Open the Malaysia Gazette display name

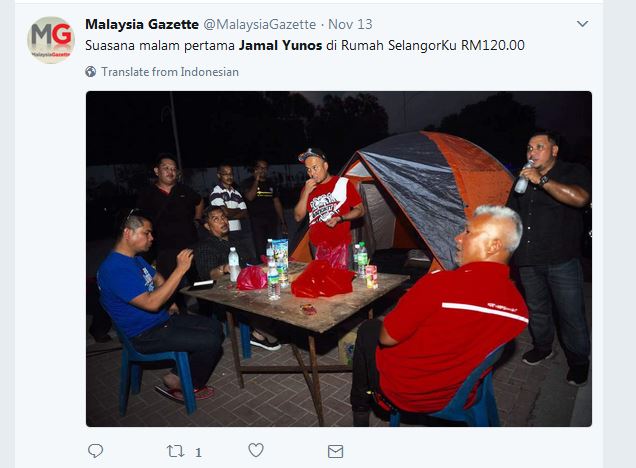click(x=142, y=24)
